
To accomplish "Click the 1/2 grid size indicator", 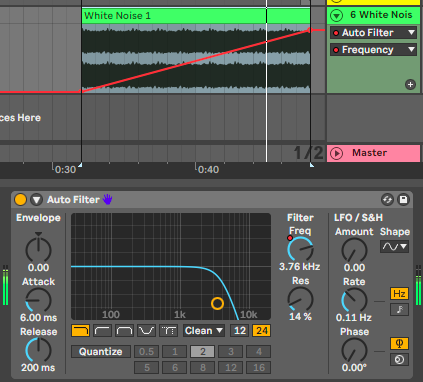I will pos(308,153).
